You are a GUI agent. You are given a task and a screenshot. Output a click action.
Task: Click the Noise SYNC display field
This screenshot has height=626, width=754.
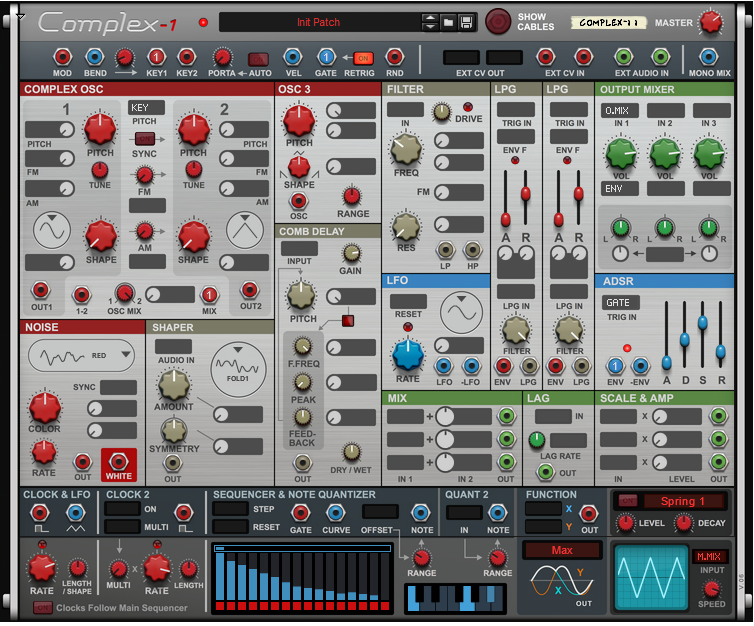(x=119, y=387)
